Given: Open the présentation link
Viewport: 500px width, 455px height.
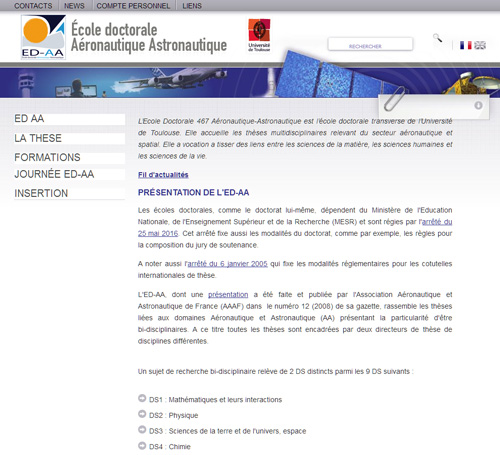Looking at the screenshot, I should point(228,295).
